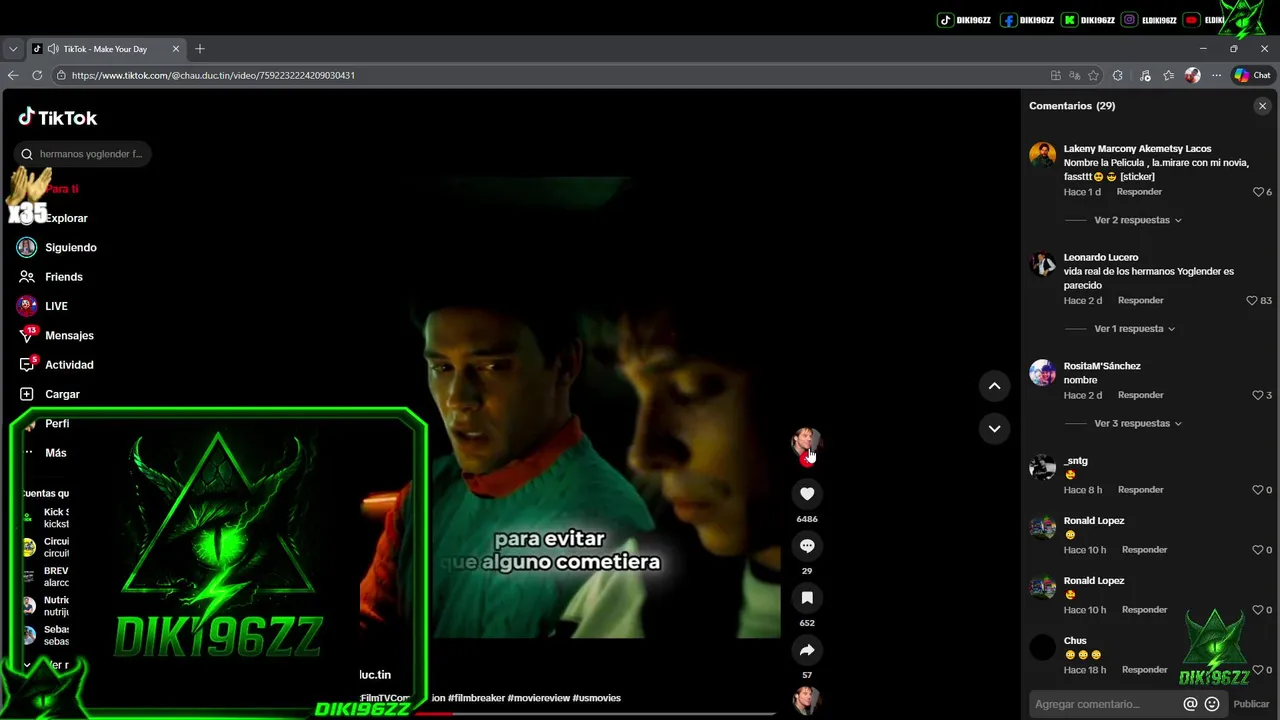The width and height of the screenshot is (1280, 720).
Task: Refresh the page
Action: (37, 75)
